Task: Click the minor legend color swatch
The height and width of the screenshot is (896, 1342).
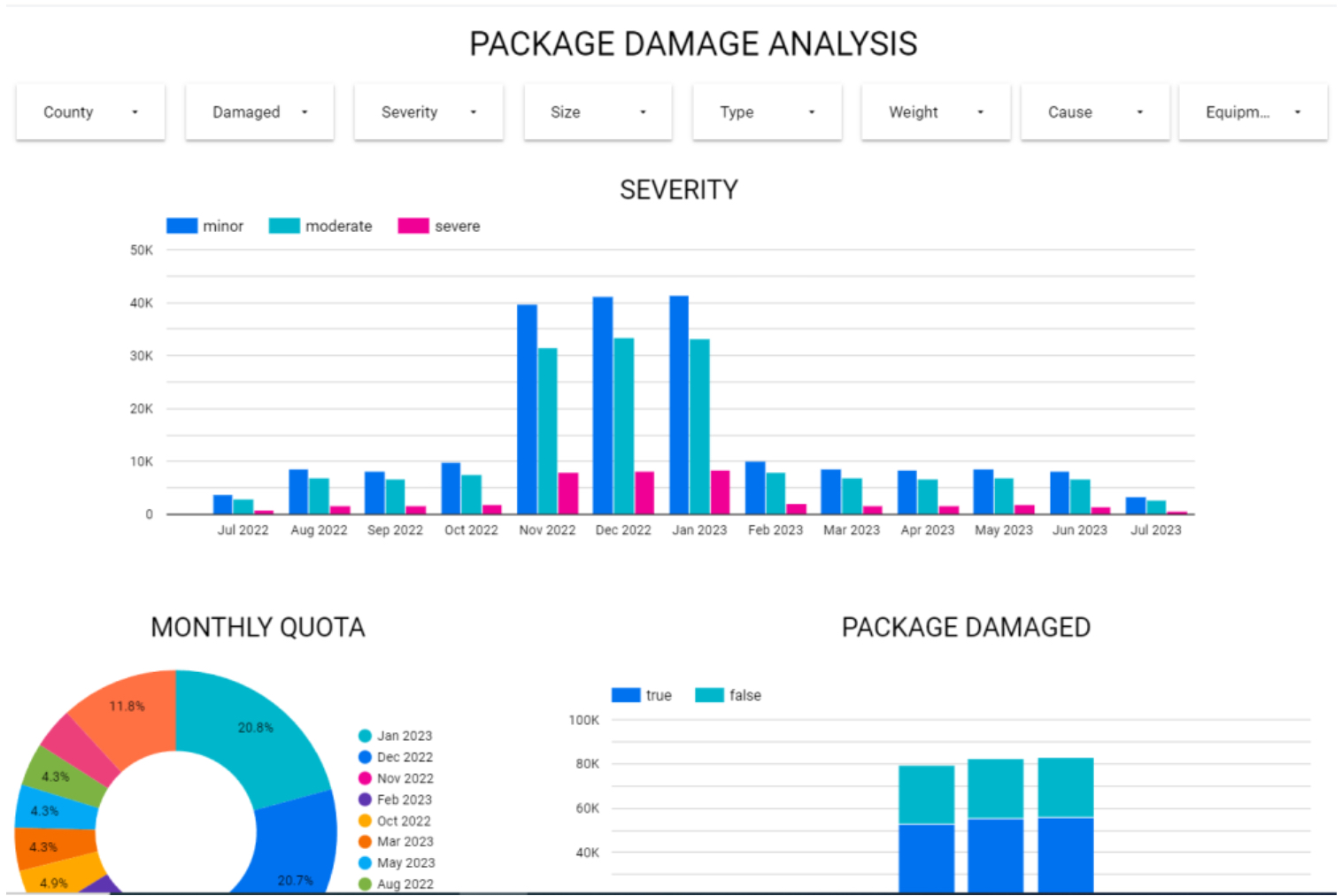Action: tap(181, 226)
